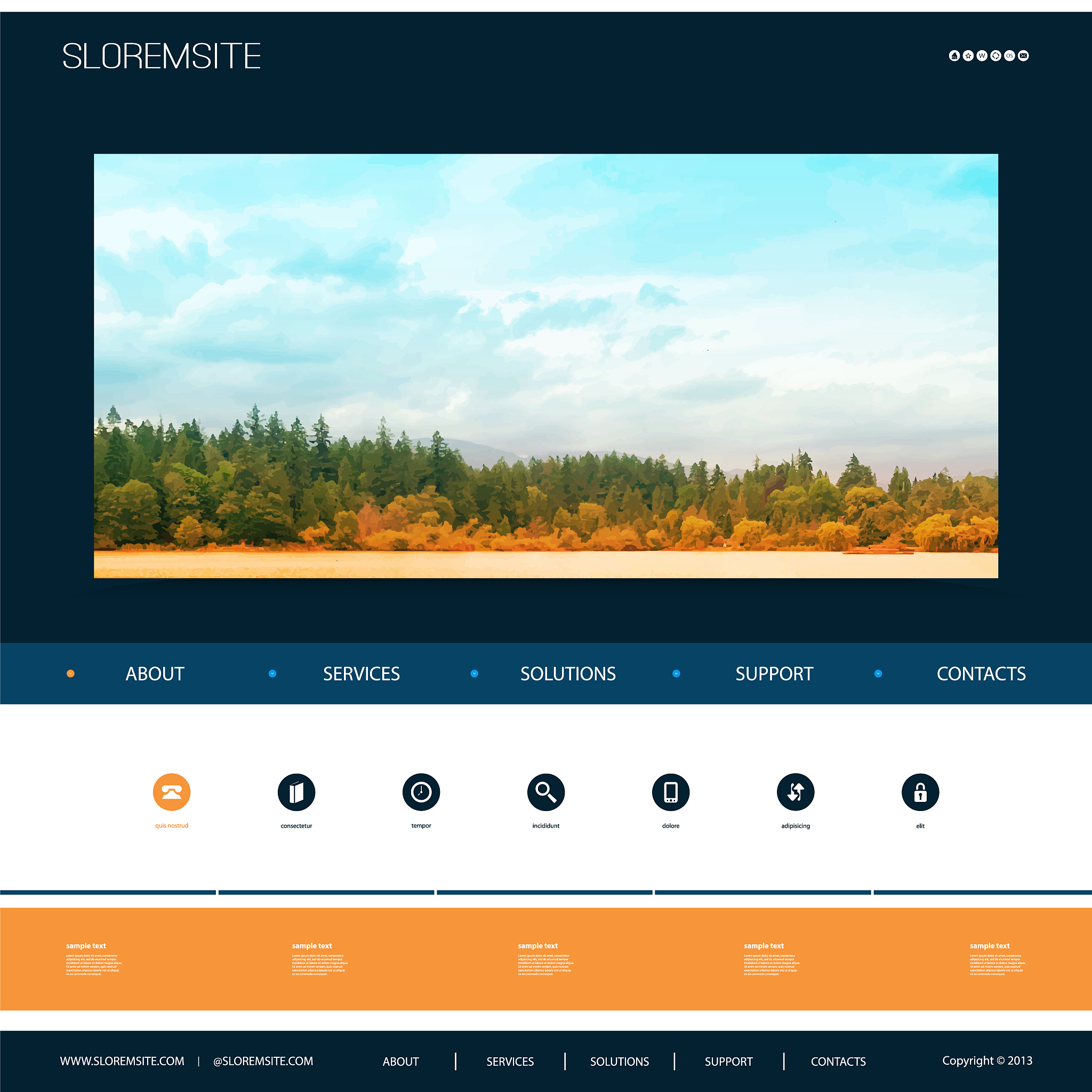Expand the blue chevron before SERVICES
This screenshot has width=1092, height=1092.
(x=272, y=673)
